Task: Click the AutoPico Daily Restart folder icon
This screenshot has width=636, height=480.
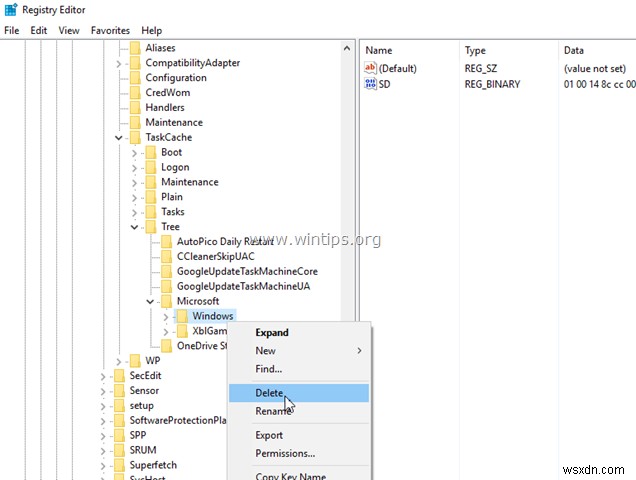Action: [x=166, y=242]
